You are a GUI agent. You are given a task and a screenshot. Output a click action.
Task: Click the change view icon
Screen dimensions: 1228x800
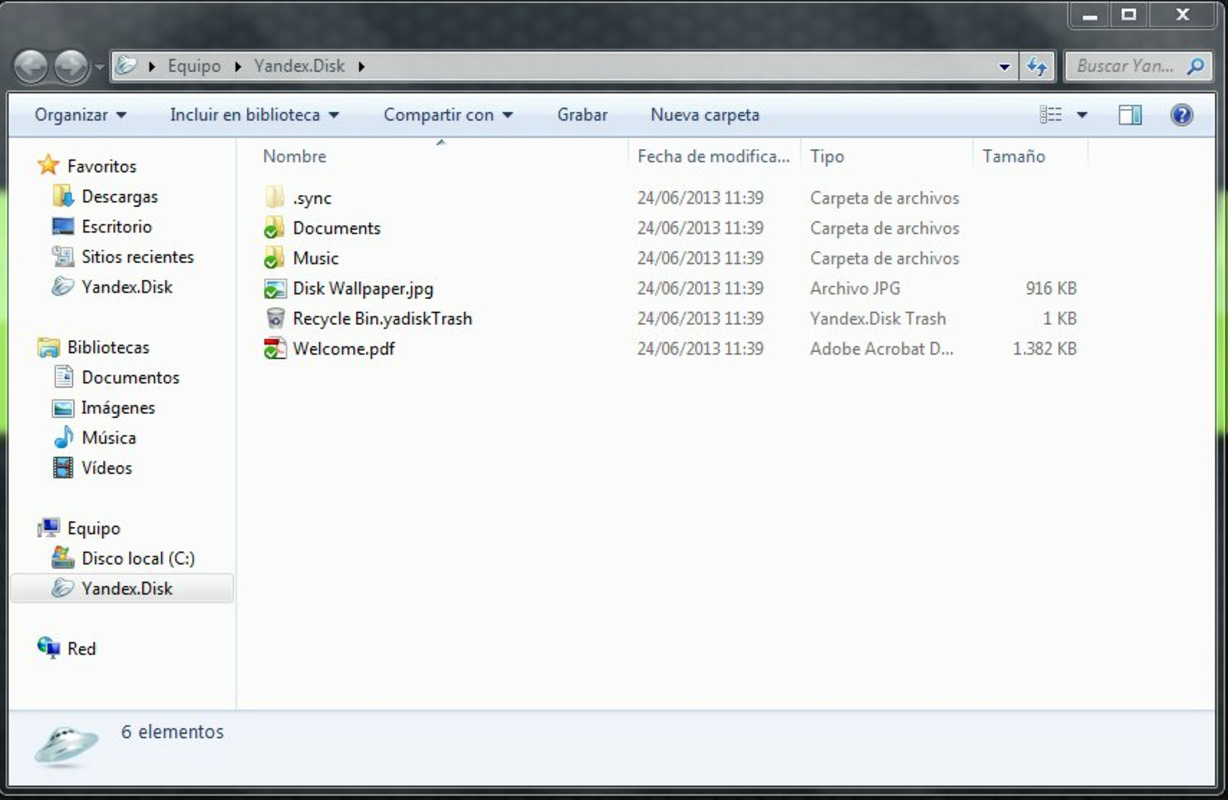click(x=1051, y=115)
